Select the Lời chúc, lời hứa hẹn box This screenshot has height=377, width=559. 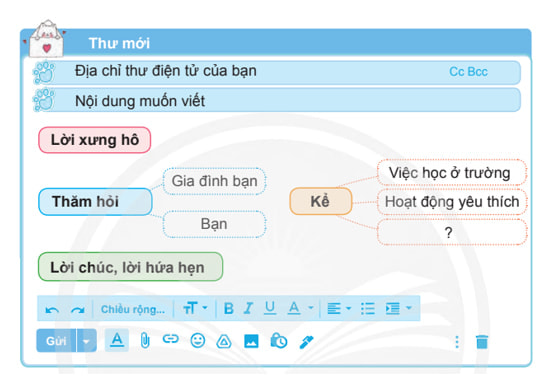[130, 267]
